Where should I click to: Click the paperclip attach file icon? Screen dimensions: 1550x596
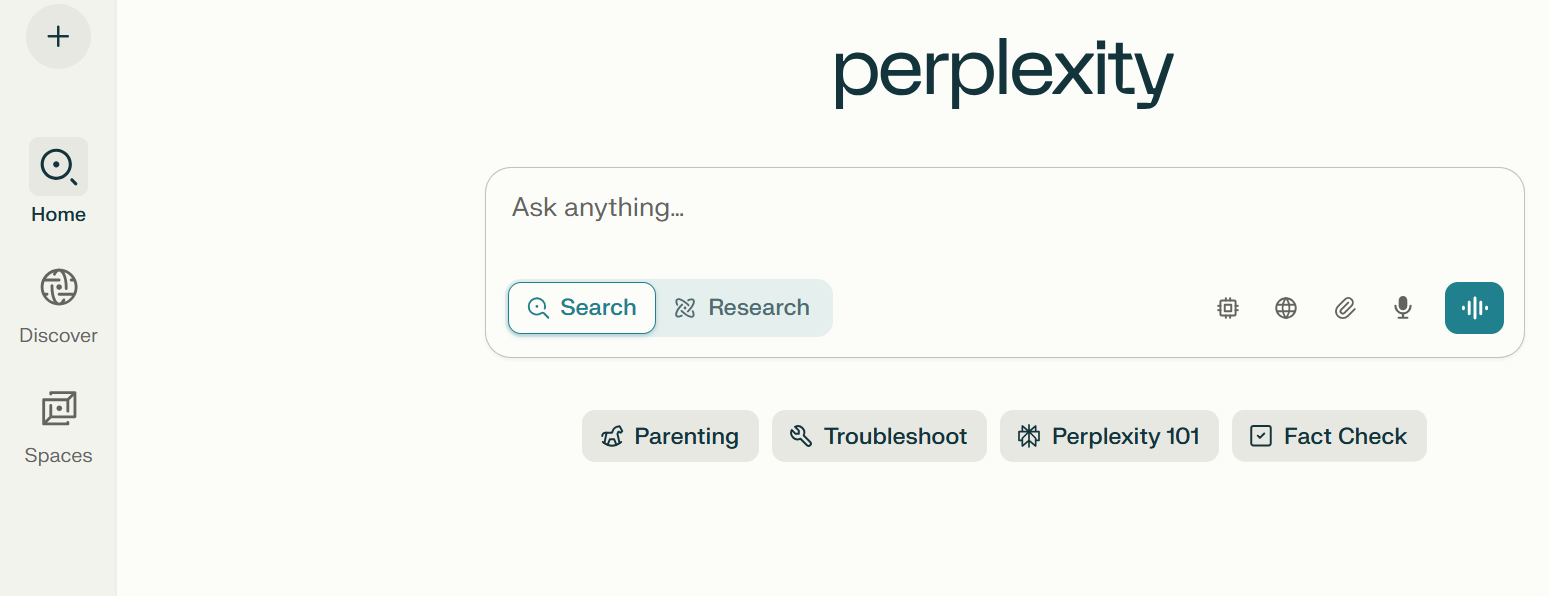pyautogui.click(x=1345, y=308)
